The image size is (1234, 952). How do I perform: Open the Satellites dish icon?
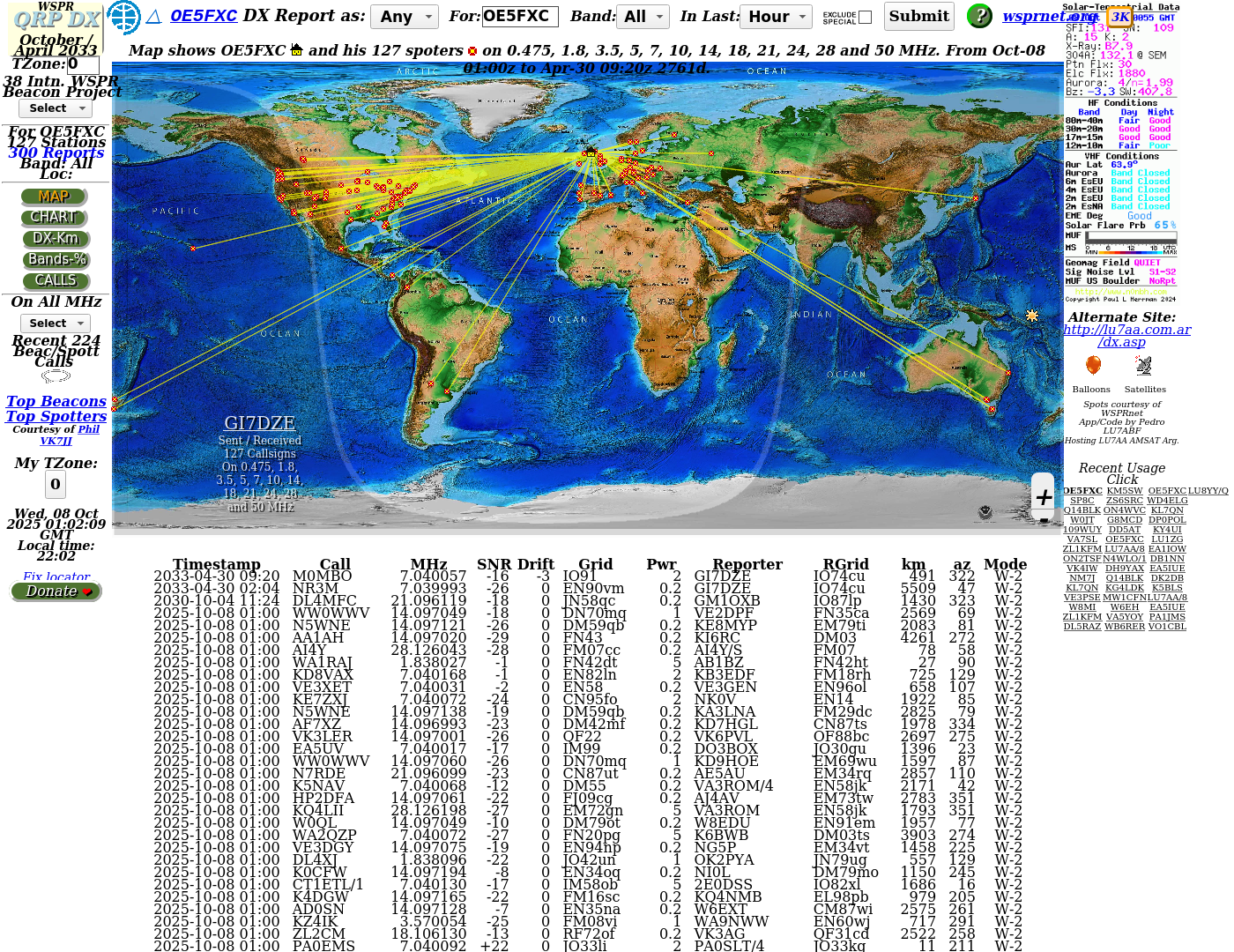(1143, 366)
